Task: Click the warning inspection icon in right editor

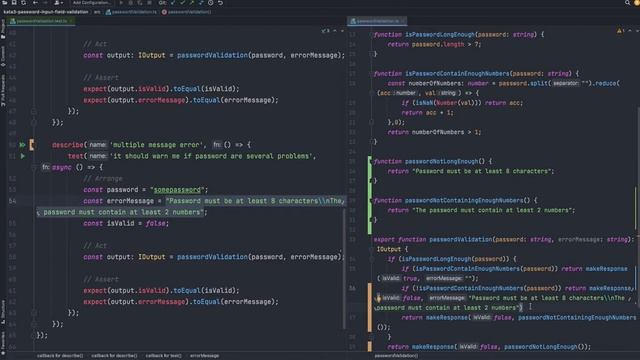Action: click(x=620, y=31)
